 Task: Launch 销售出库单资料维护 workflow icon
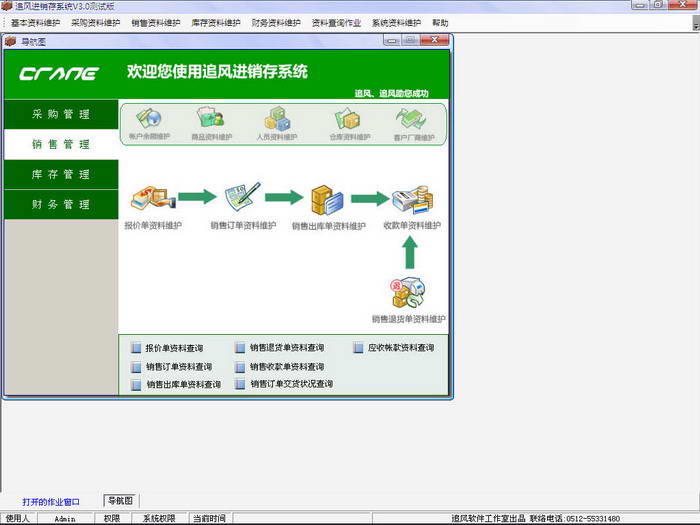(327, 200)
